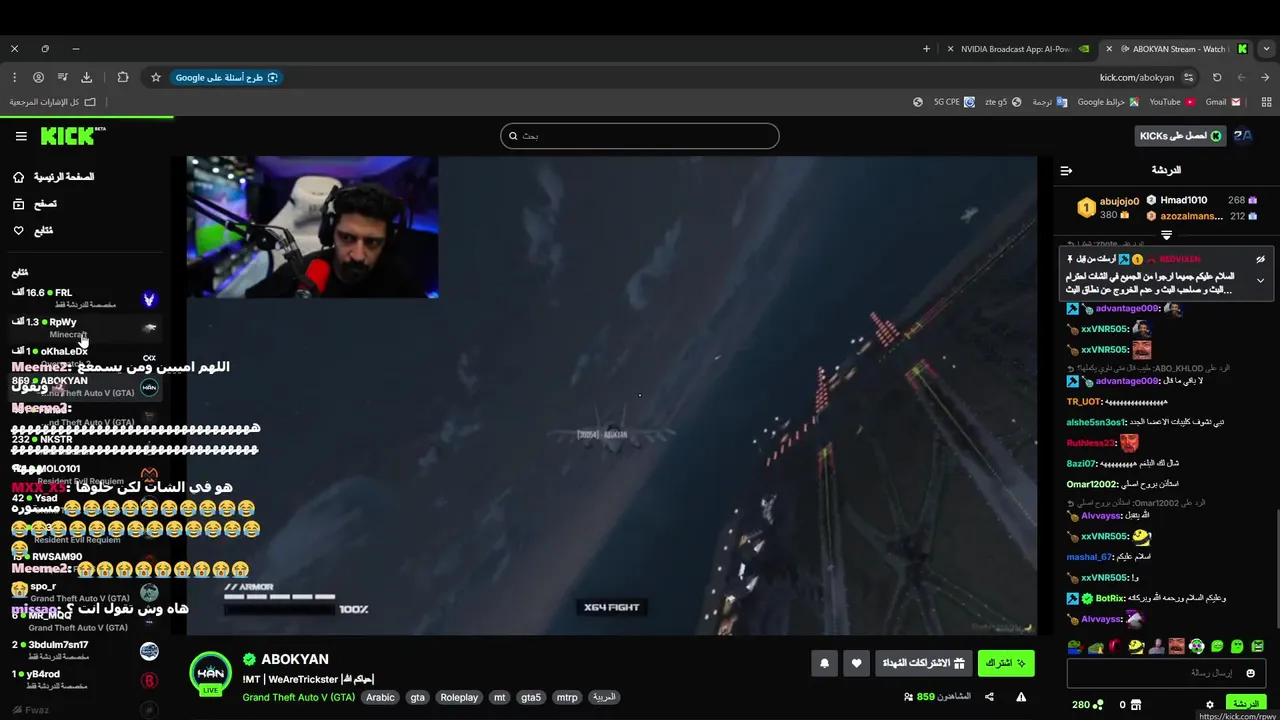Click the BotRix chat username
Viewport: 1280px width, 720px height.
pyautogui.click(x=1110, y=598)
